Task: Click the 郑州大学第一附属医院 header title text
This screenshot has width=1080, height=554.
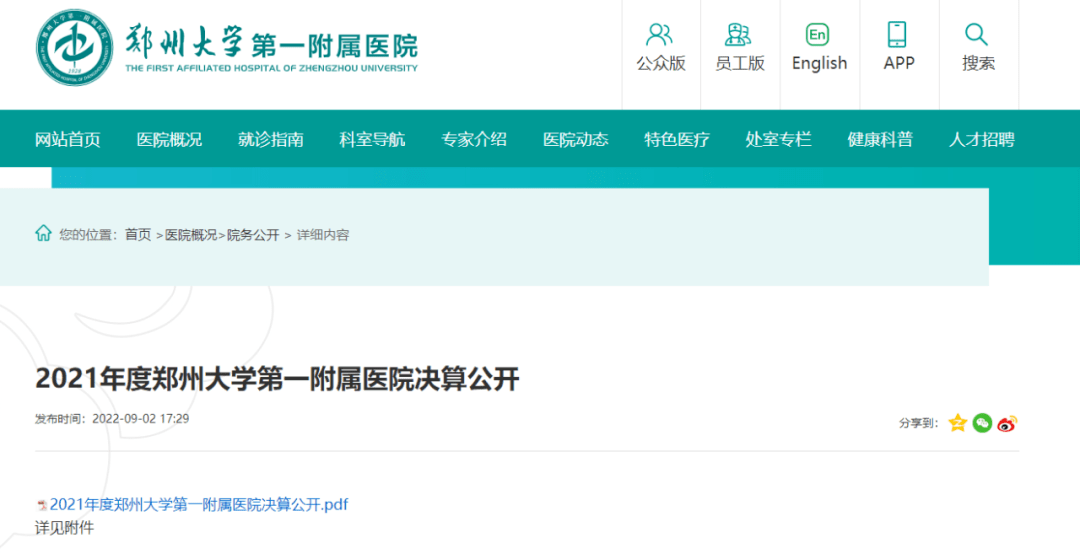Action: pos(272,42)
